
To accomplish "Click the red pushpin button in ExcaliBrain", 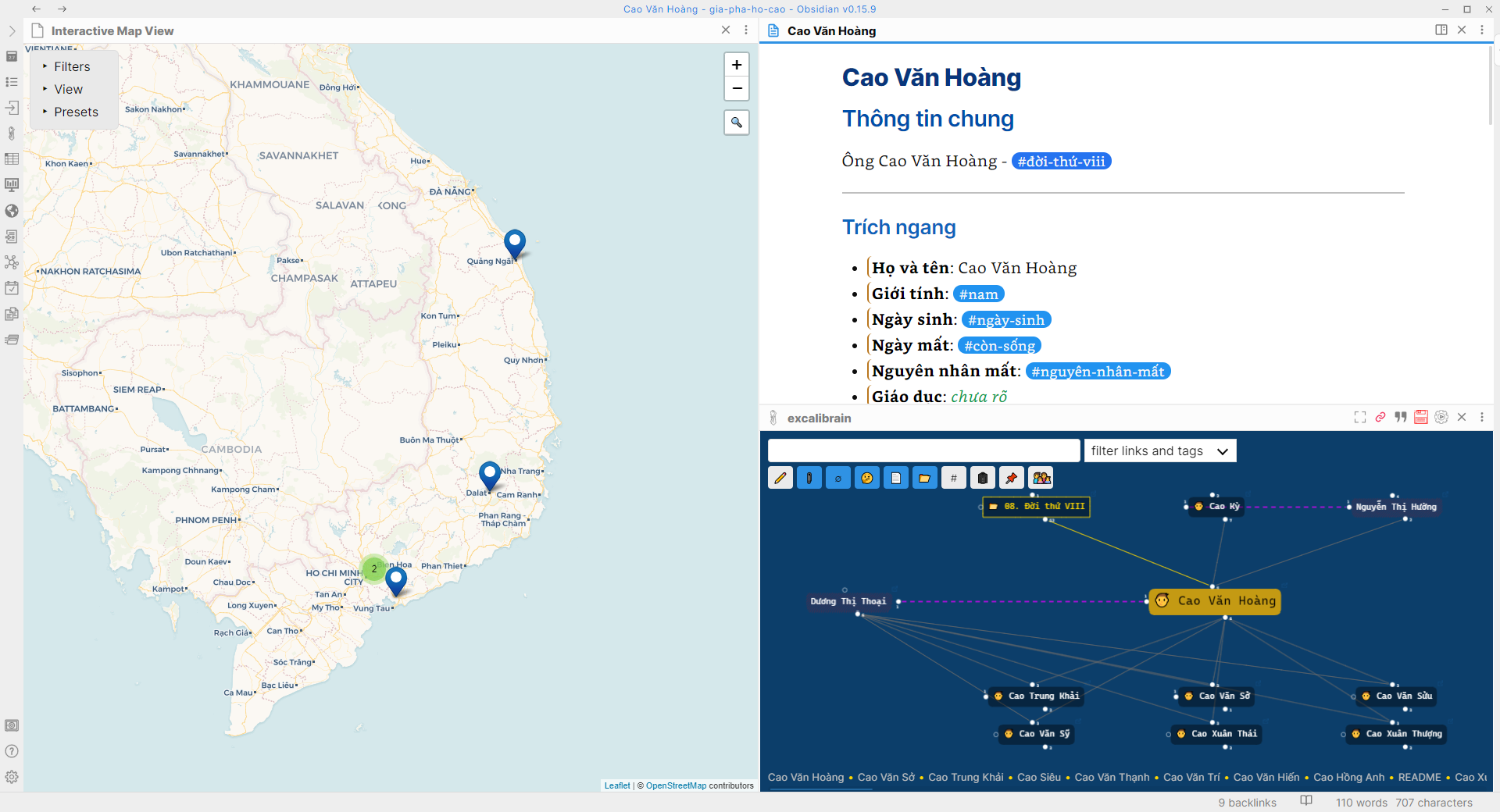I will [1012, 478].
